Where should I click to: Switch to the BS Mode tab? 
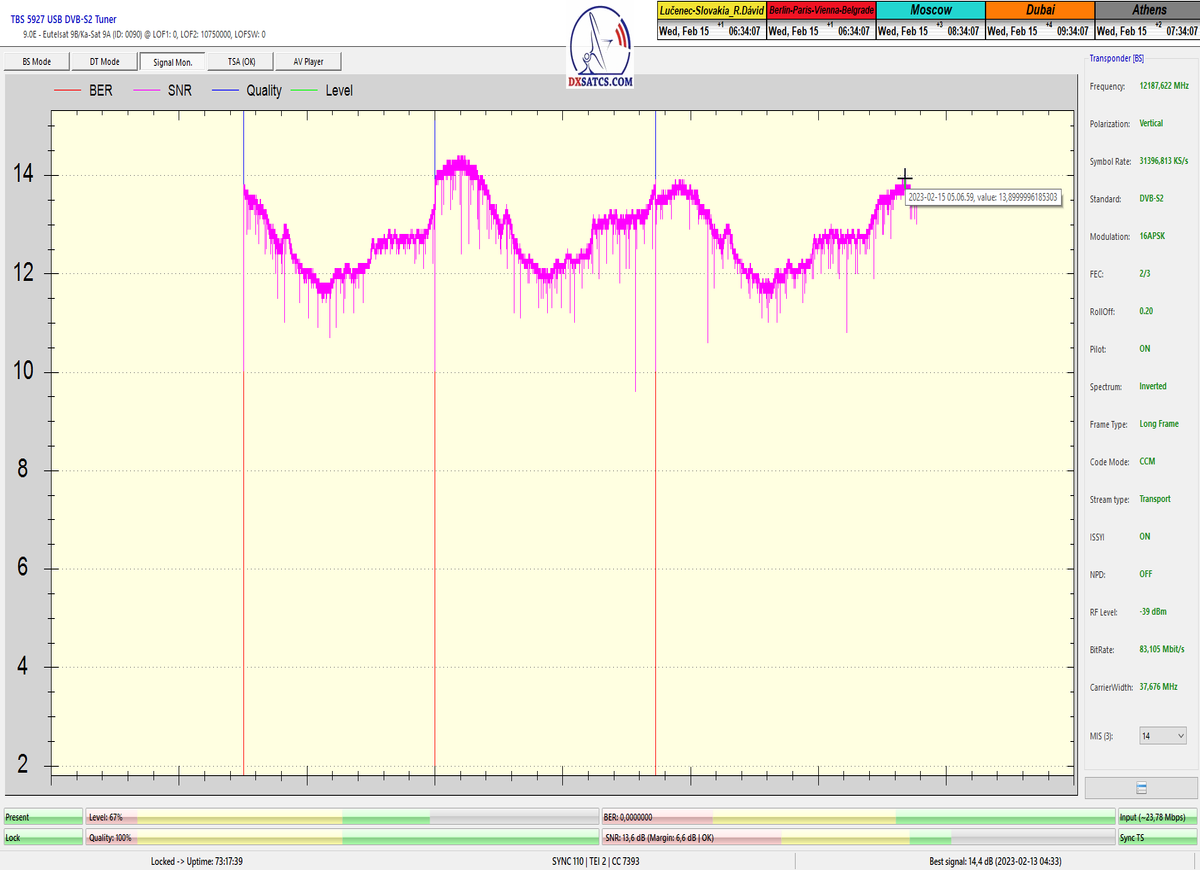pos(37,62)
